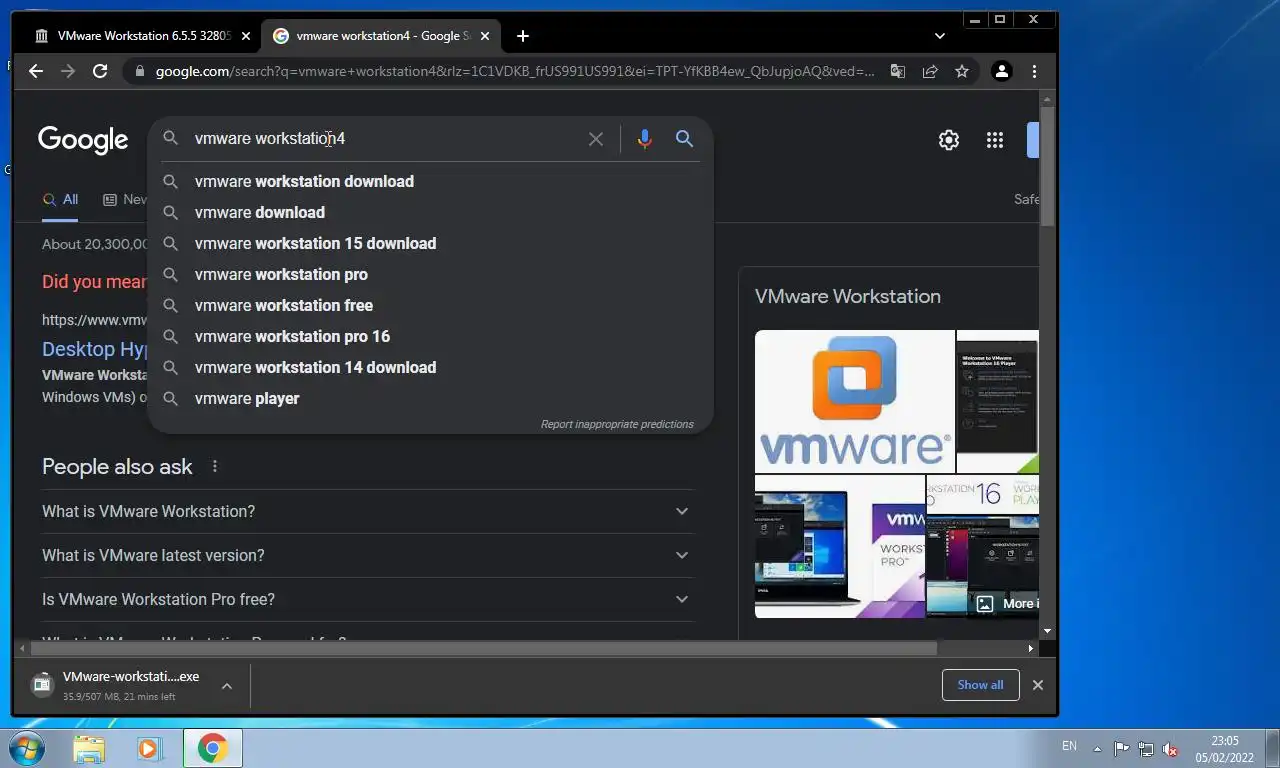Open Windows Media Player from the taskbar
Viewport: 1280px width, 768px height.
[x=149, y=748]
